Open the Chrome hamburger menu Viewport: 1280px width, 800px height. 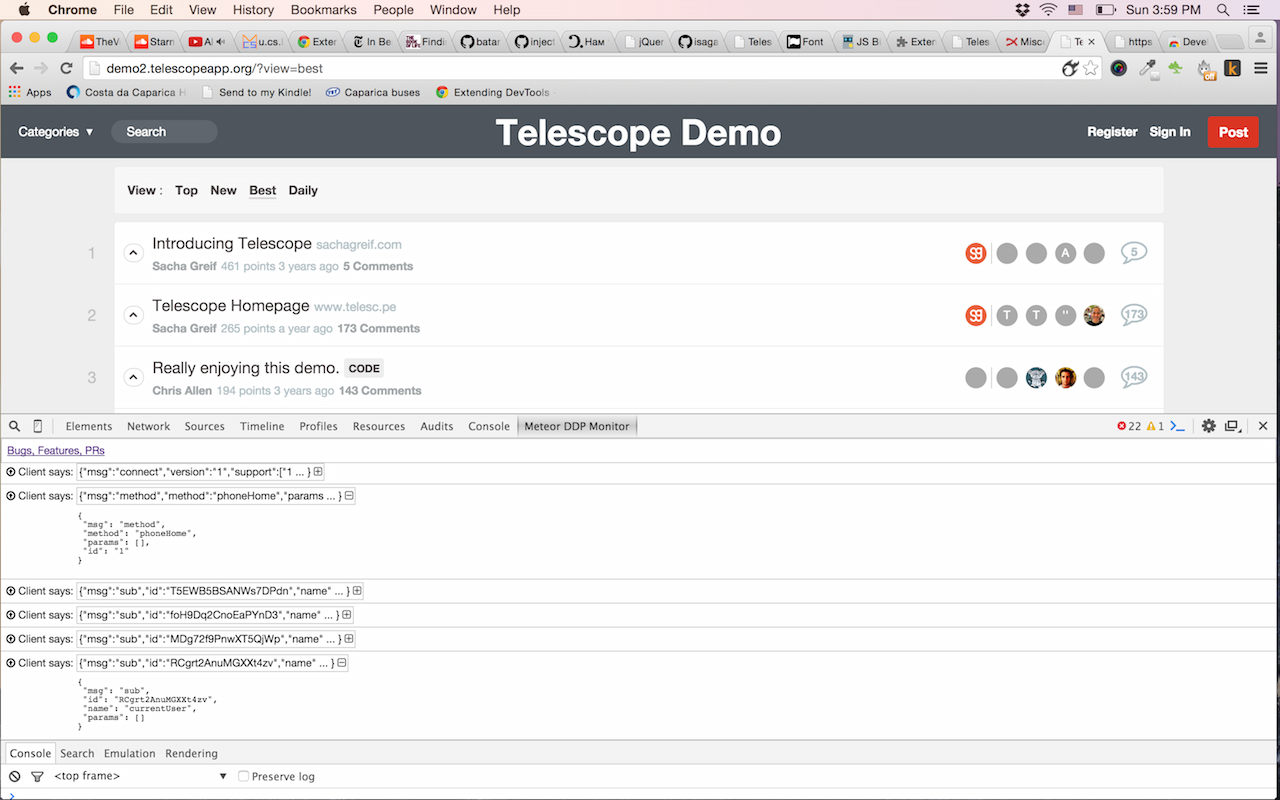[1261, 68]
